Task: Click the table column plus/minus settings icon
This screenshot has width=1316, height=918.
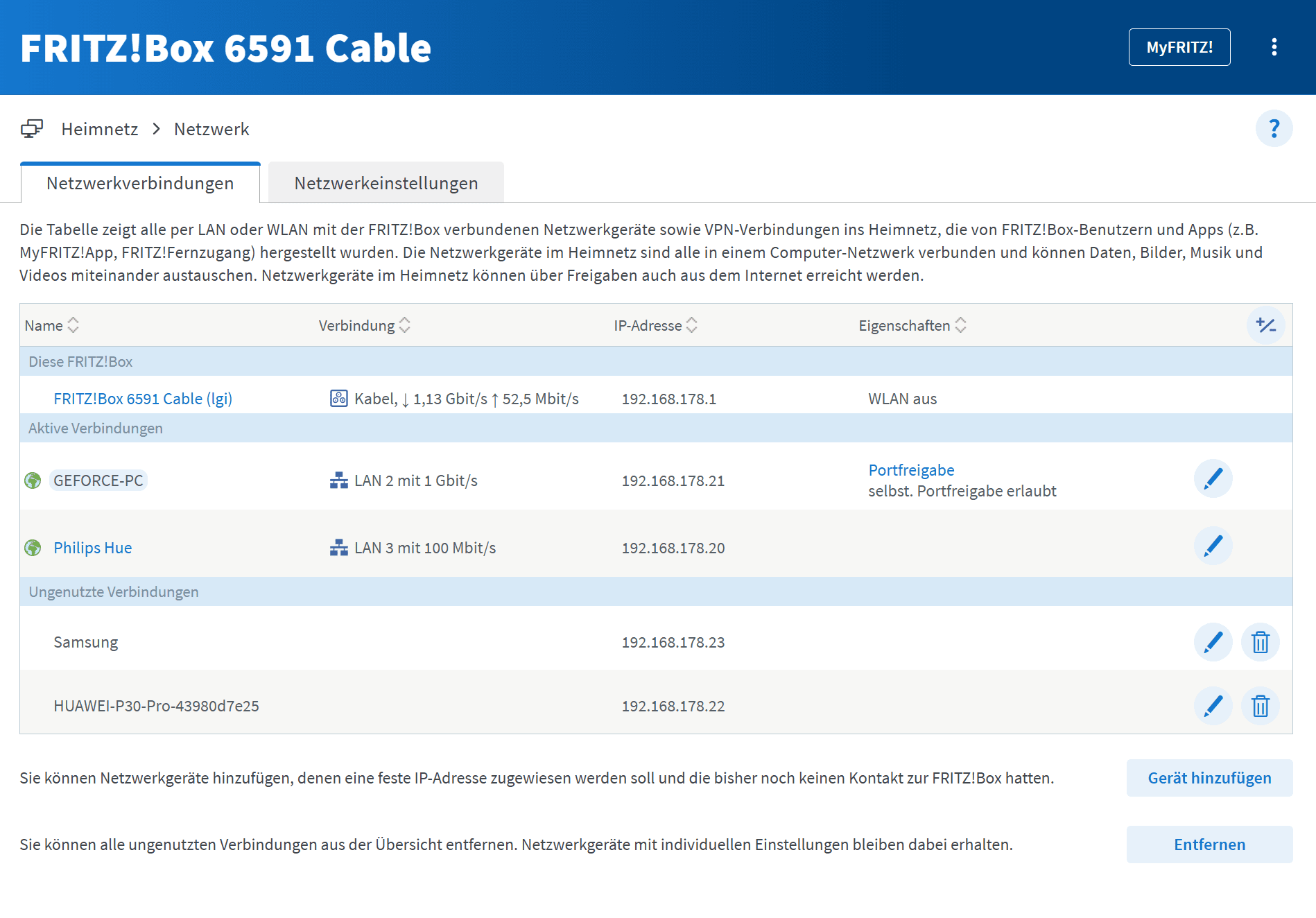Action: click(x=1265, y=325)
